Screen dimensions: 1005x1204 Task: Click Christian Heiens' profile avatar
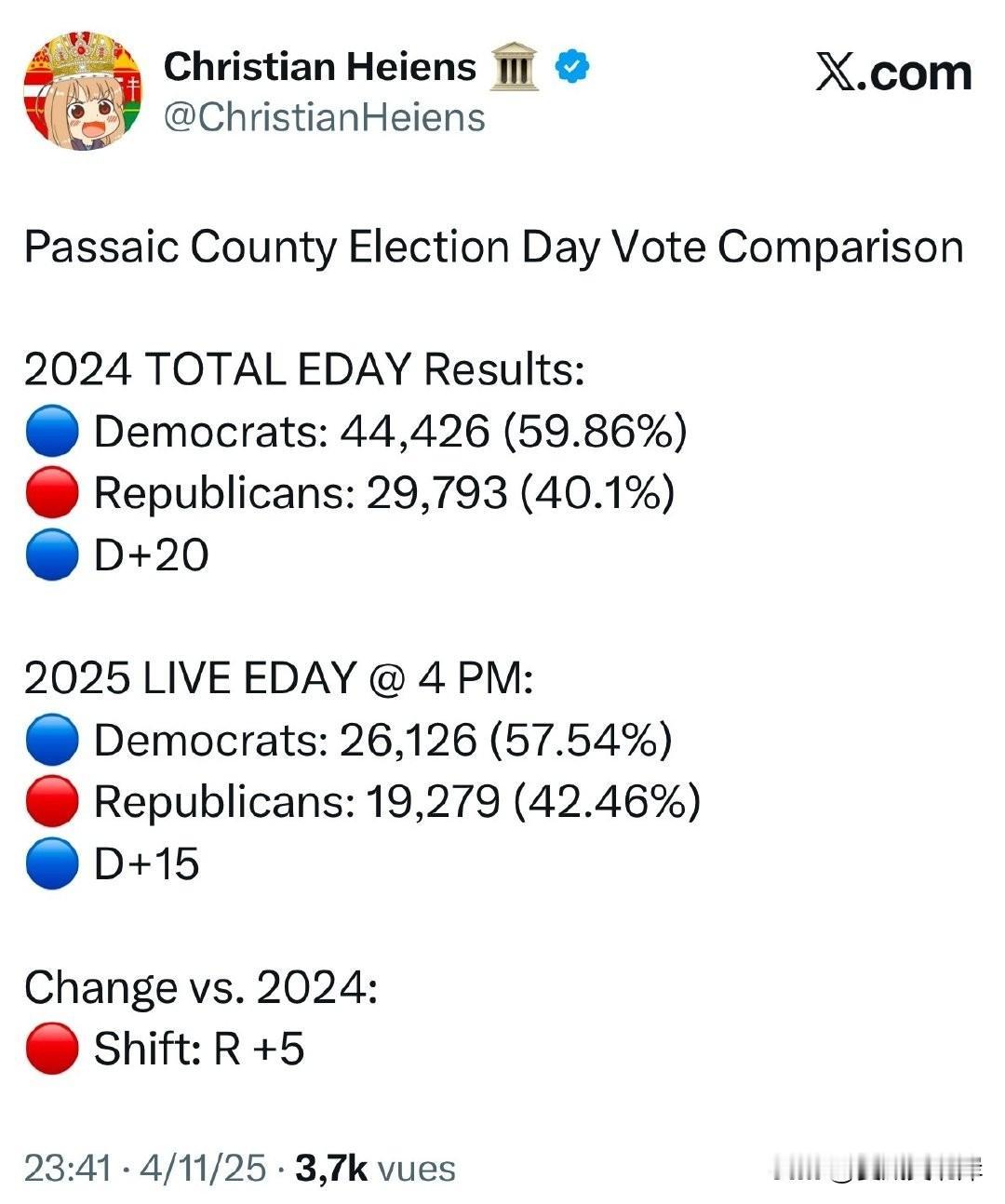click(84, 91)
